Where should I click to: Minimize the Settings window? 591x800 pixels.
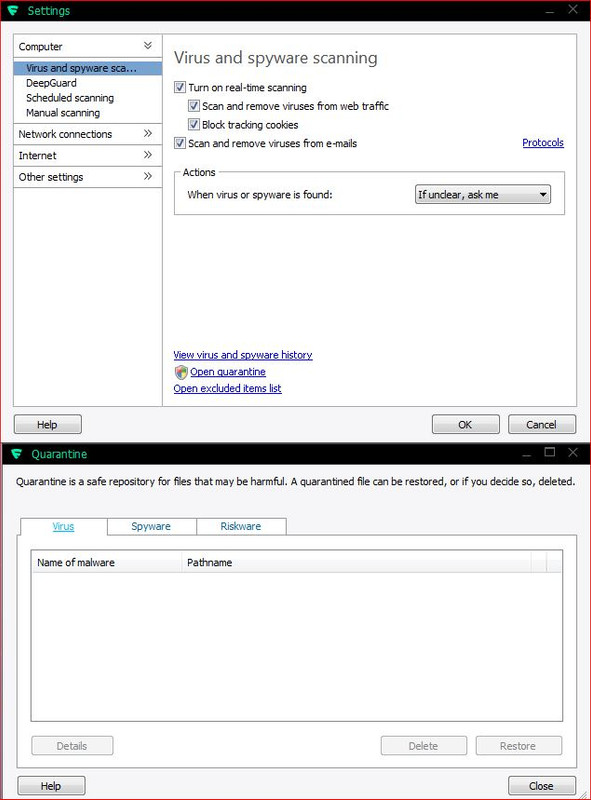pyautogui.click(x=550, y=11)
